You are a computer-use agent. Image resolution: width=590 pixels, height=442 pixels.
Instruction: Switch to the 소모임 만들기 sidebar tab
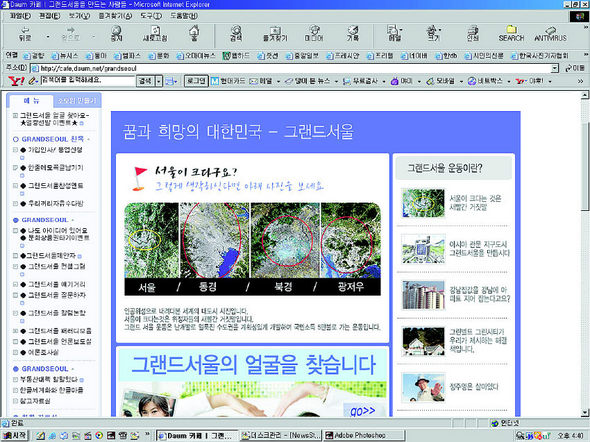pyautogui.click(x=77, y=101)
